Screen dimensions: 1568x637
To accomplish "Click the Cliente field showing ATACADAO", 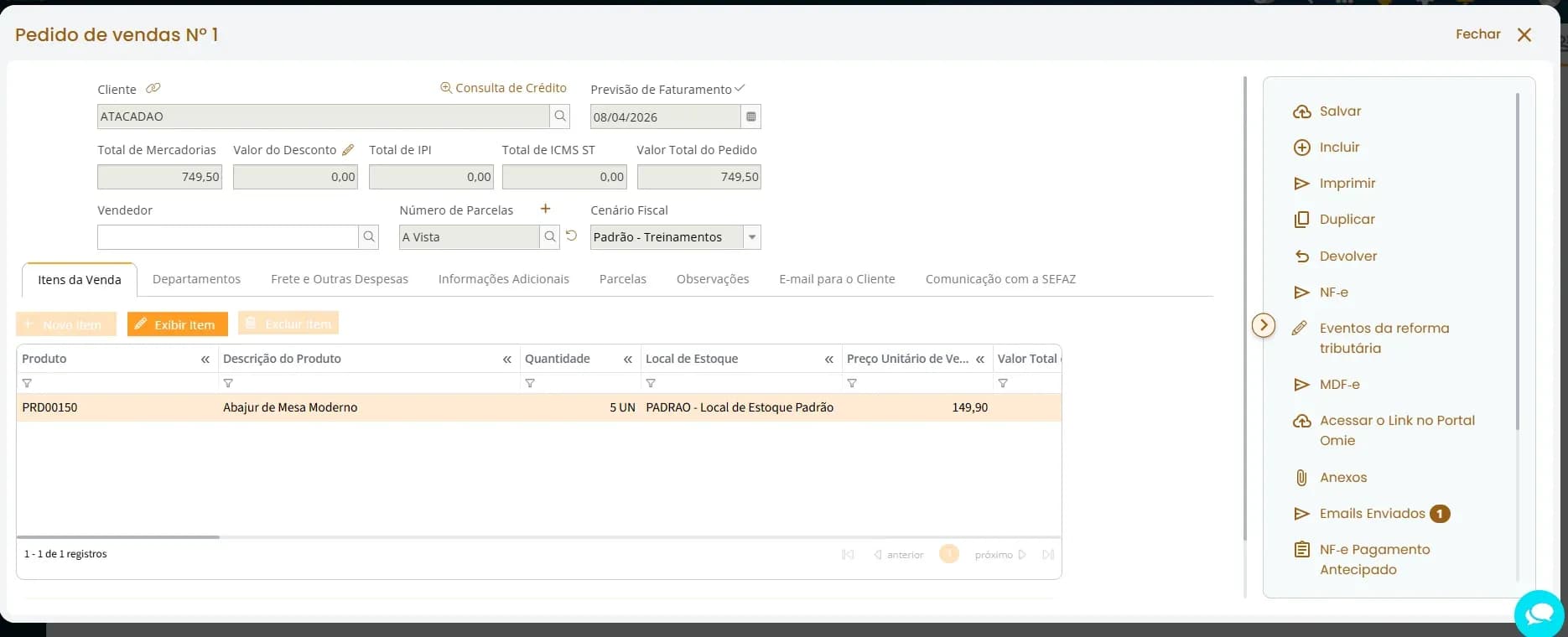I will point(324,117).
